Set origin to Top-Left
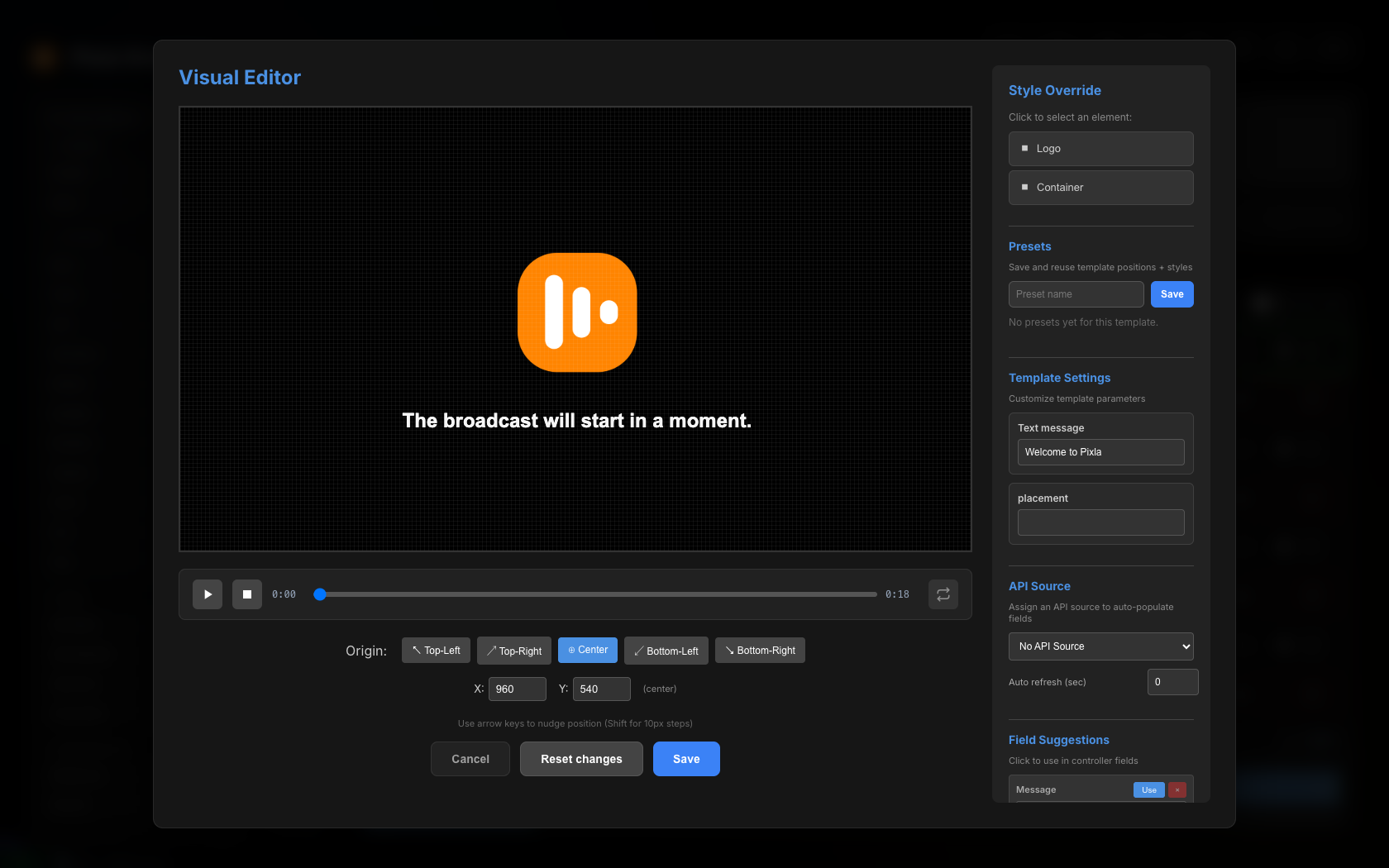 click(x=437, y=651)
